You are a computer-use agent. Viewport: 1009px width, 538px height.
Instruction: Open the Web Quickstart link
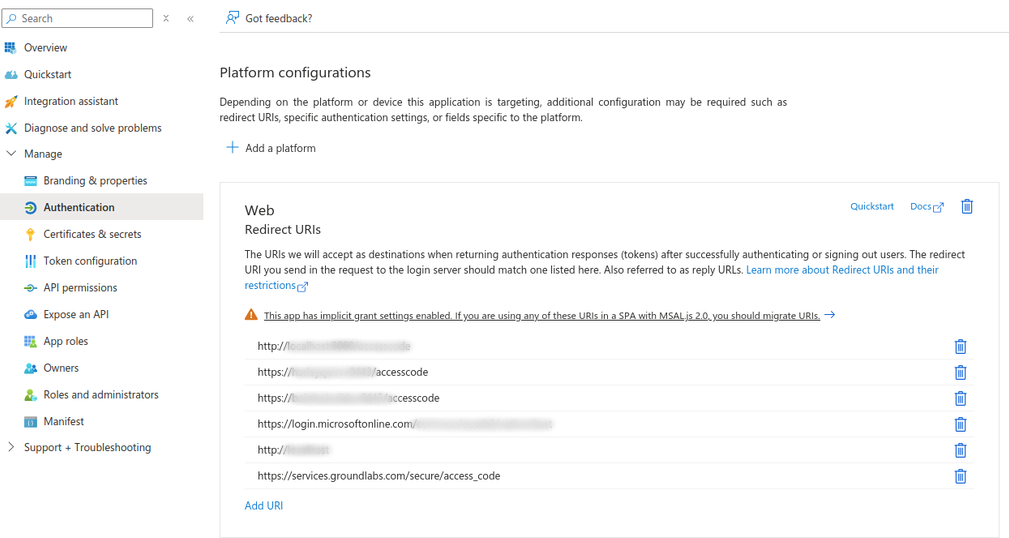(871, 207)
